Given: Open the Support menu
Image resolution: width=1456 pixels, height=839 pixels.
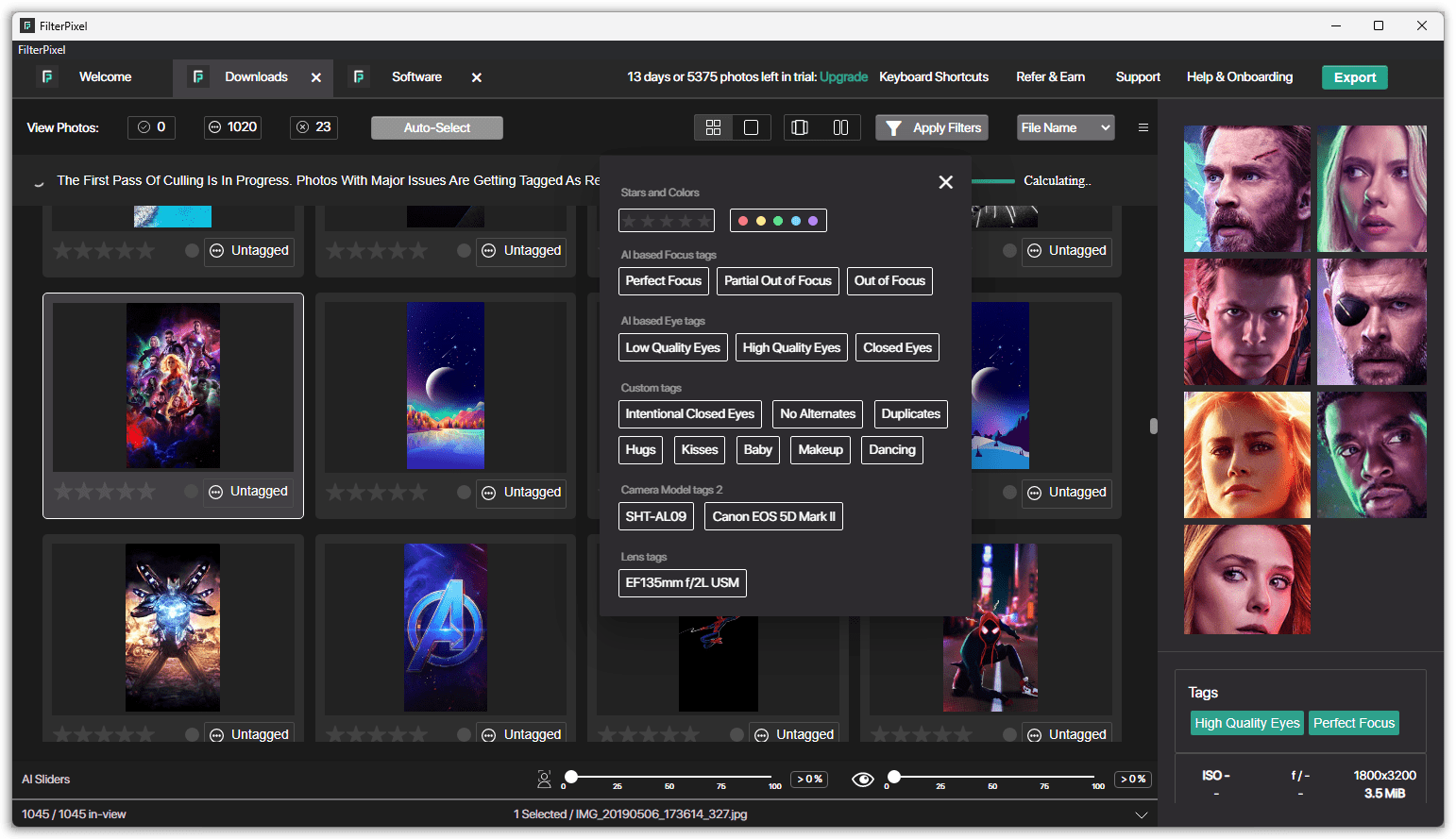Looking at the screenshot, I should coord(1138,77).
